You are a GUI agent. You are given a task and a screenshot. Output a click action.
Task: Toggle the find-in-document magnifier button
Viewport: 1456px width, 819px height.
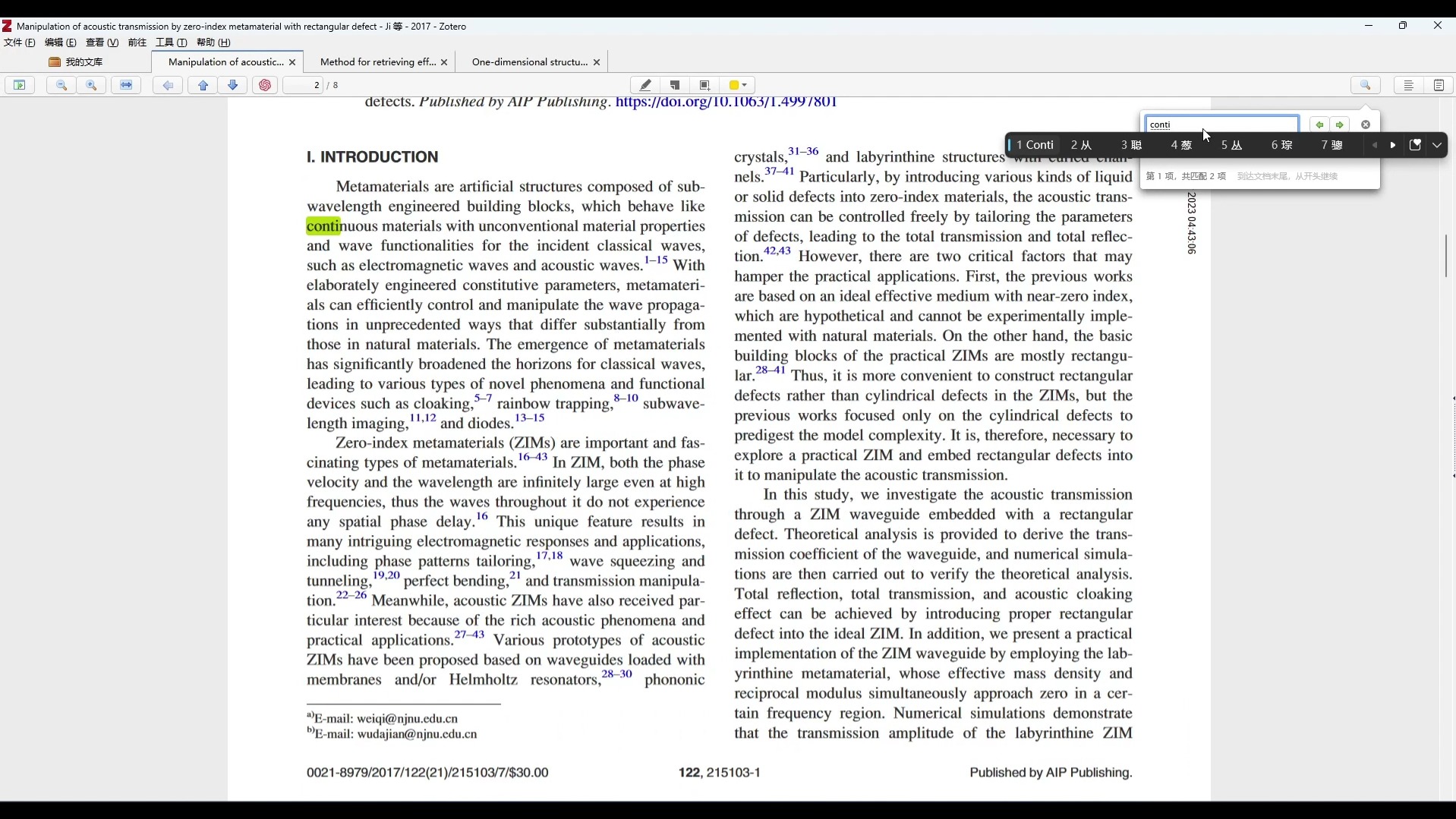[1366, 85]
